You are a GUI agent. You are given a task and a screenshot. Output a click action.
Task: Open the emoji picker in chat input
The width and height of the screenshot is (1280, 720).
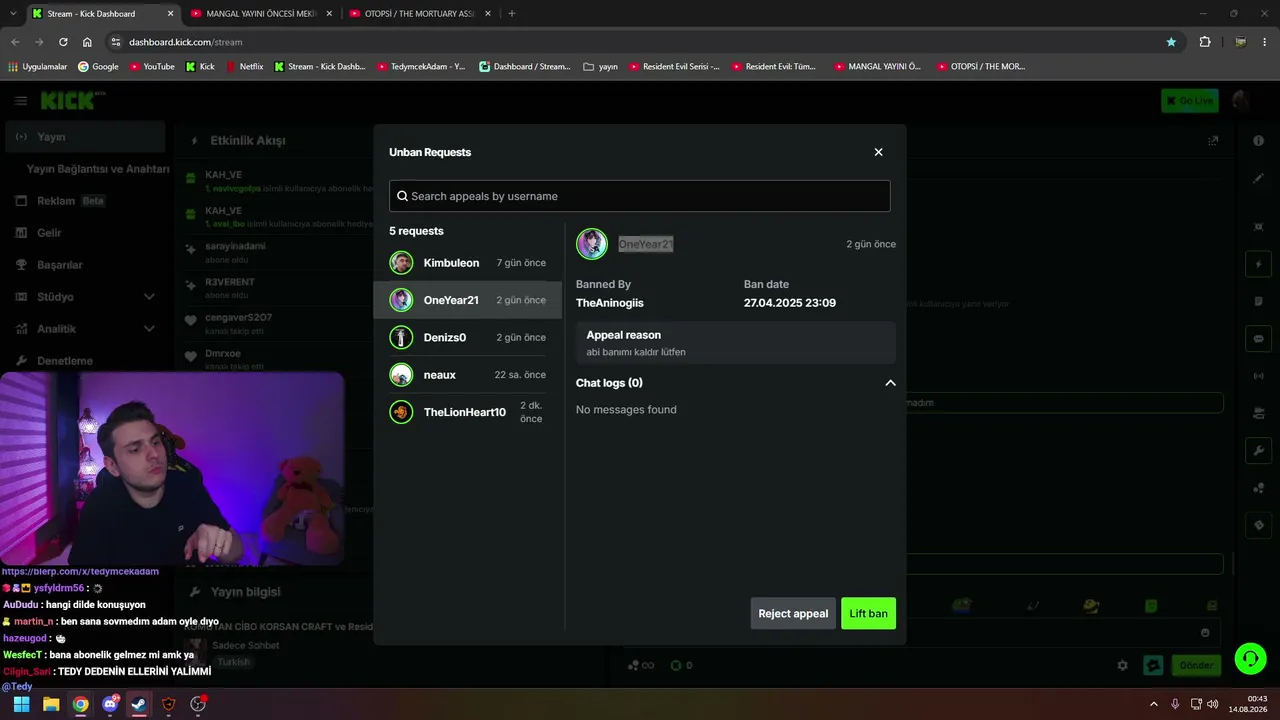pyautogui.click(x=1205, y=632)
